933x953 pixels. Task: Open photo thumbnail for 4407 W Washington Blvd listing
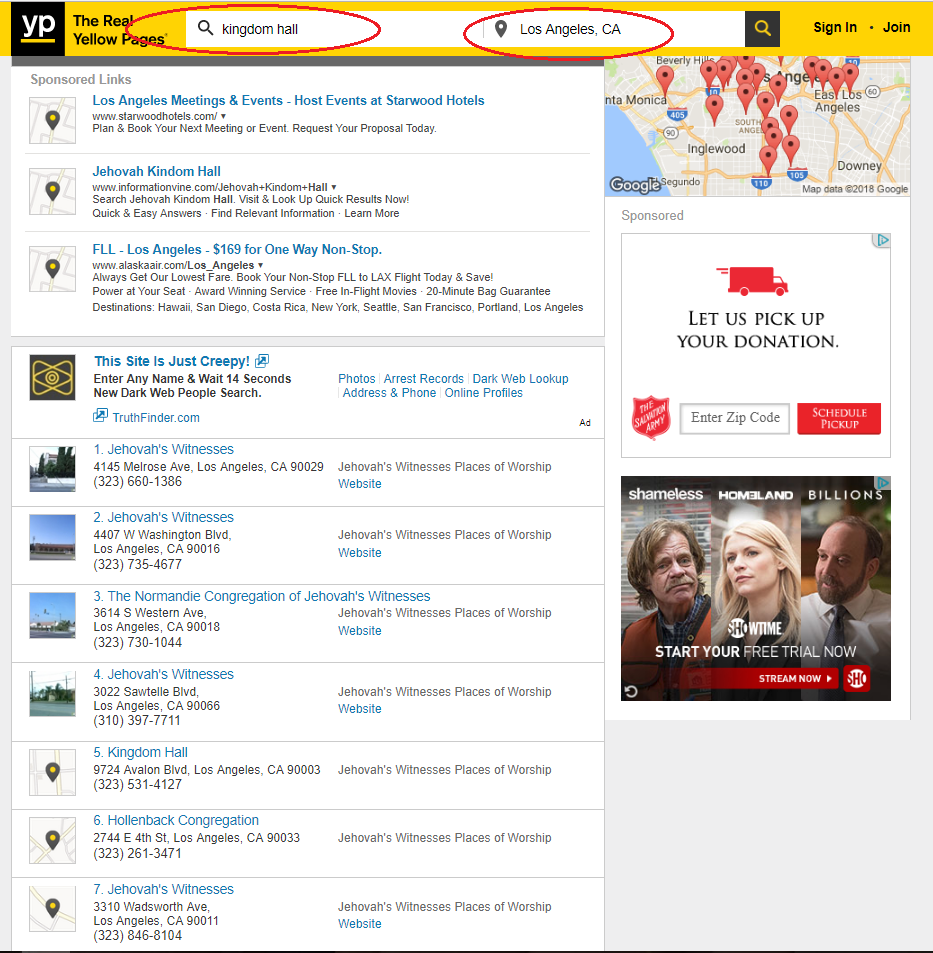(x=52, y=537)
